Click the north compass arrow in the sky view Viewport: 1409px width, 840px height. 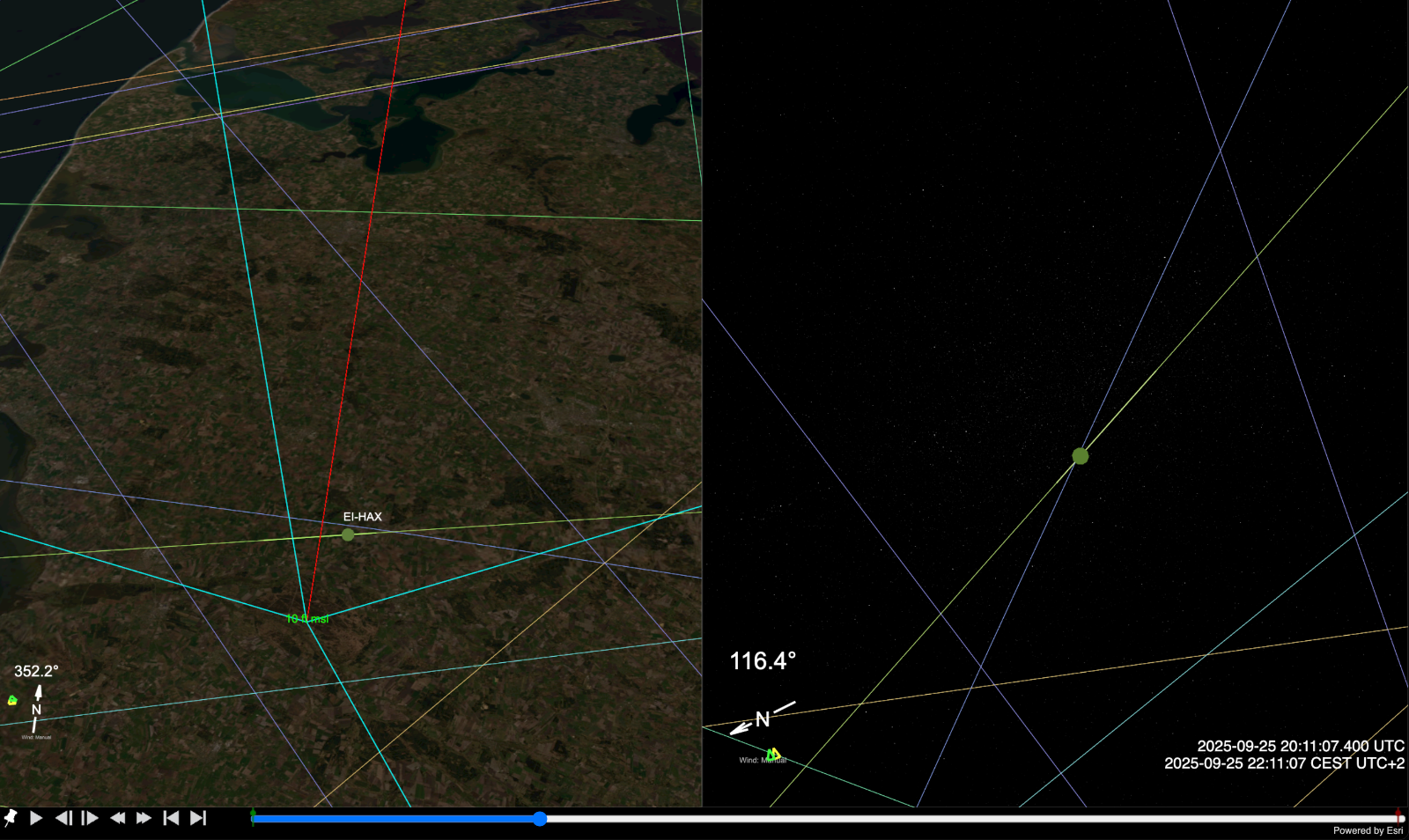pyautogui.click(x=762, y=718)
